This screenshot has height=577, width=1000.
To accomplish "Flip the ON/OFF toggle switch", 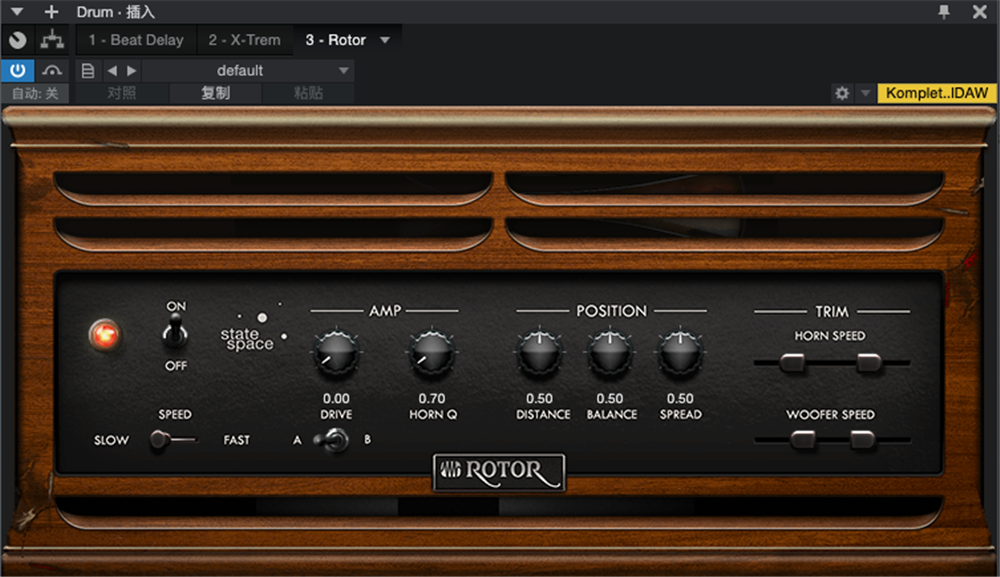I will tap(175, 332).
